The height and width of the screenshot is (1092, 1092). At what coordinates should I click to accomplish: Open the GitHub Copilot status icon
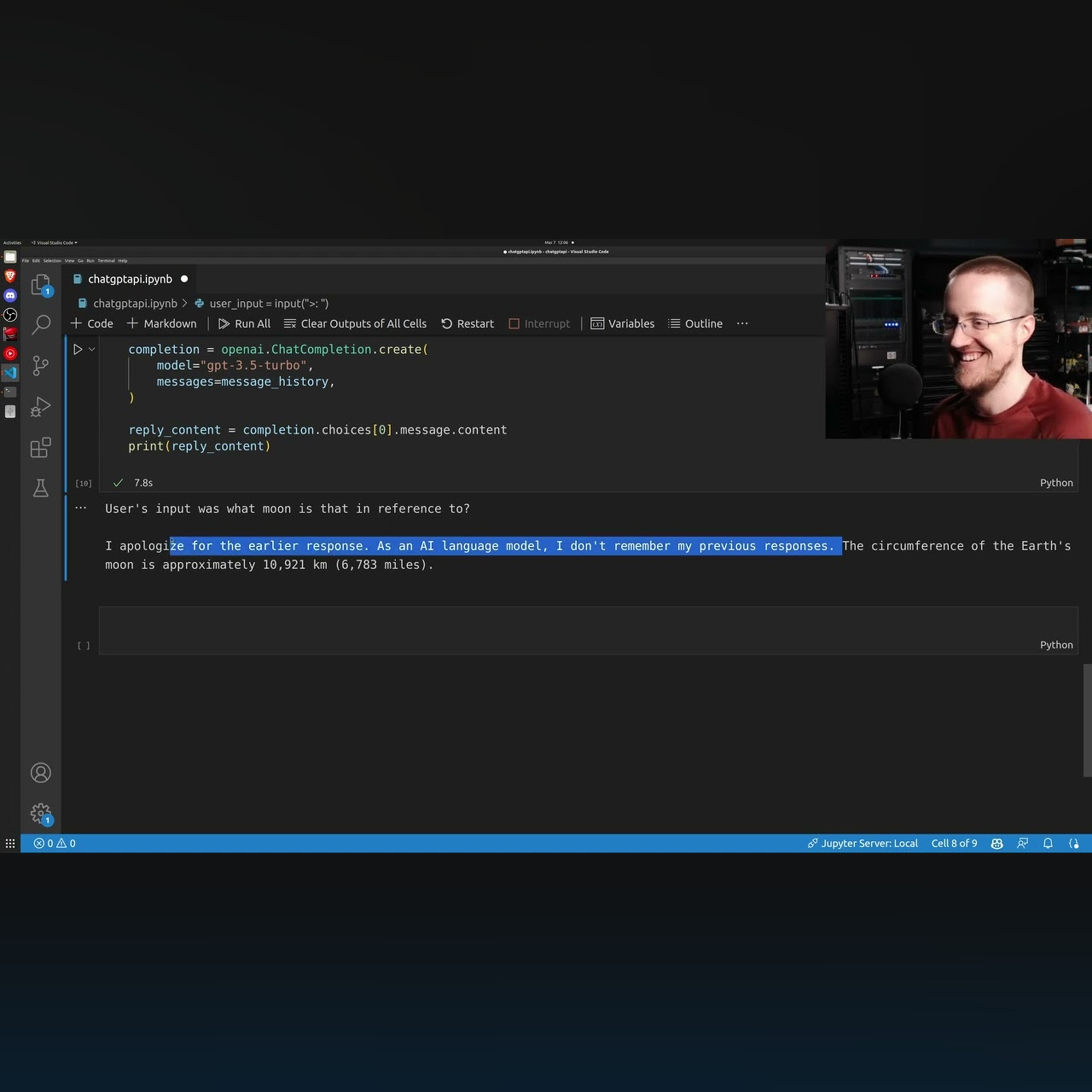pyautogui.click(x=997, y=843)
